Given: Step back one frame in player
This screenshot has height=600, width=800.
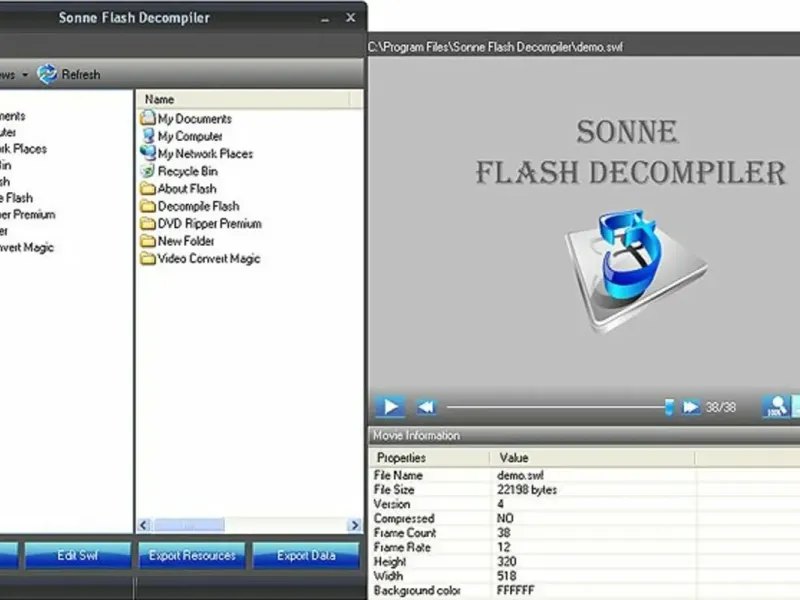Looking at the screenshot, I should [426, 407].
